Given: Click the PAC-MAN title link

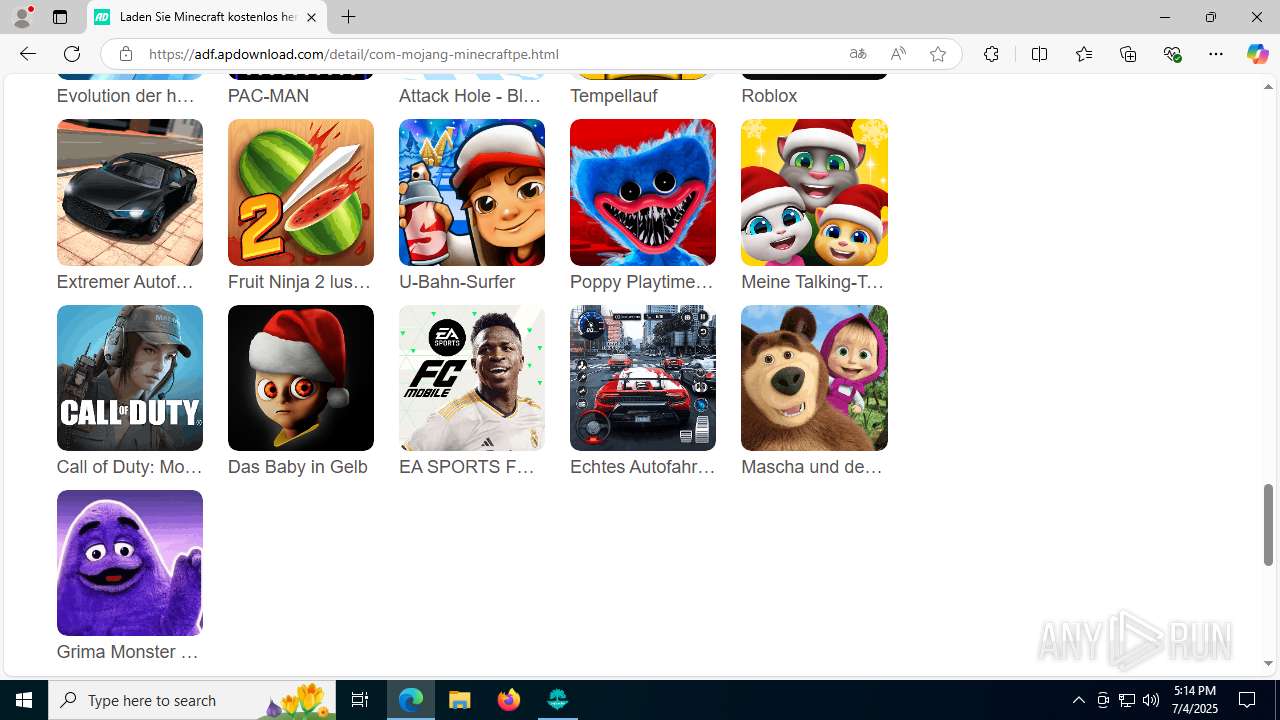Looking at the screenshot, I should 268,96.
